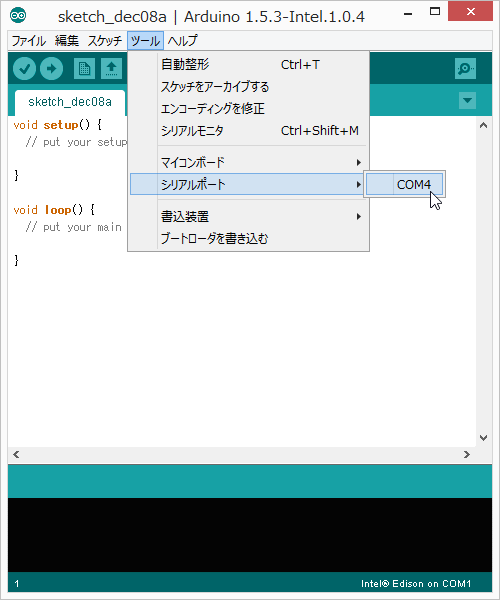The width and height of the screenshot is (500, 600).
Task: Click the Verify checkmark button
Action: [24, 69]
